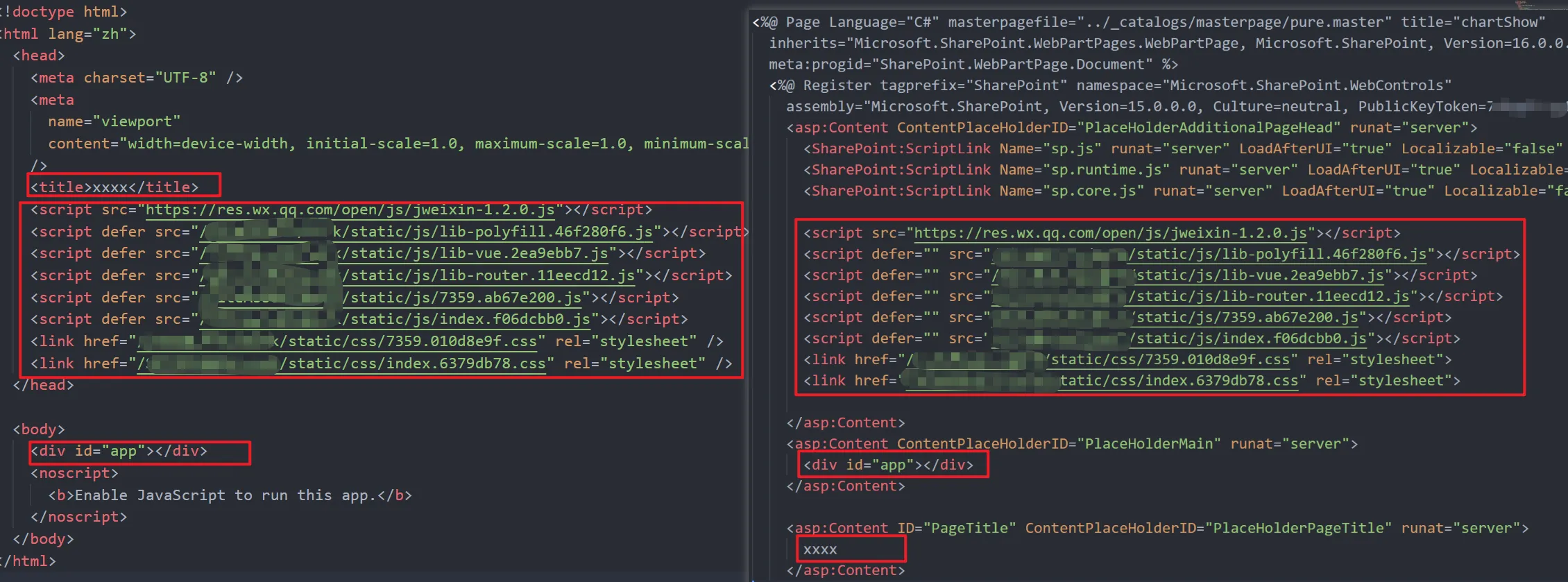
Task: Click the ScriptLink Name="sp.runtime.js" line
Action: 1185,170
